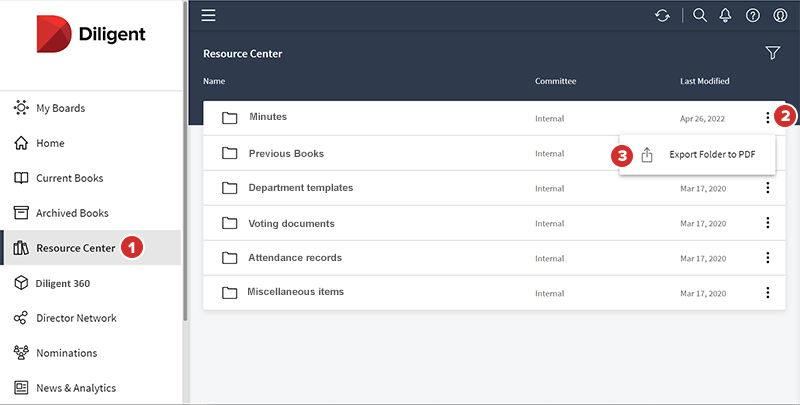Navigate to Director Network

coord(76,318)
